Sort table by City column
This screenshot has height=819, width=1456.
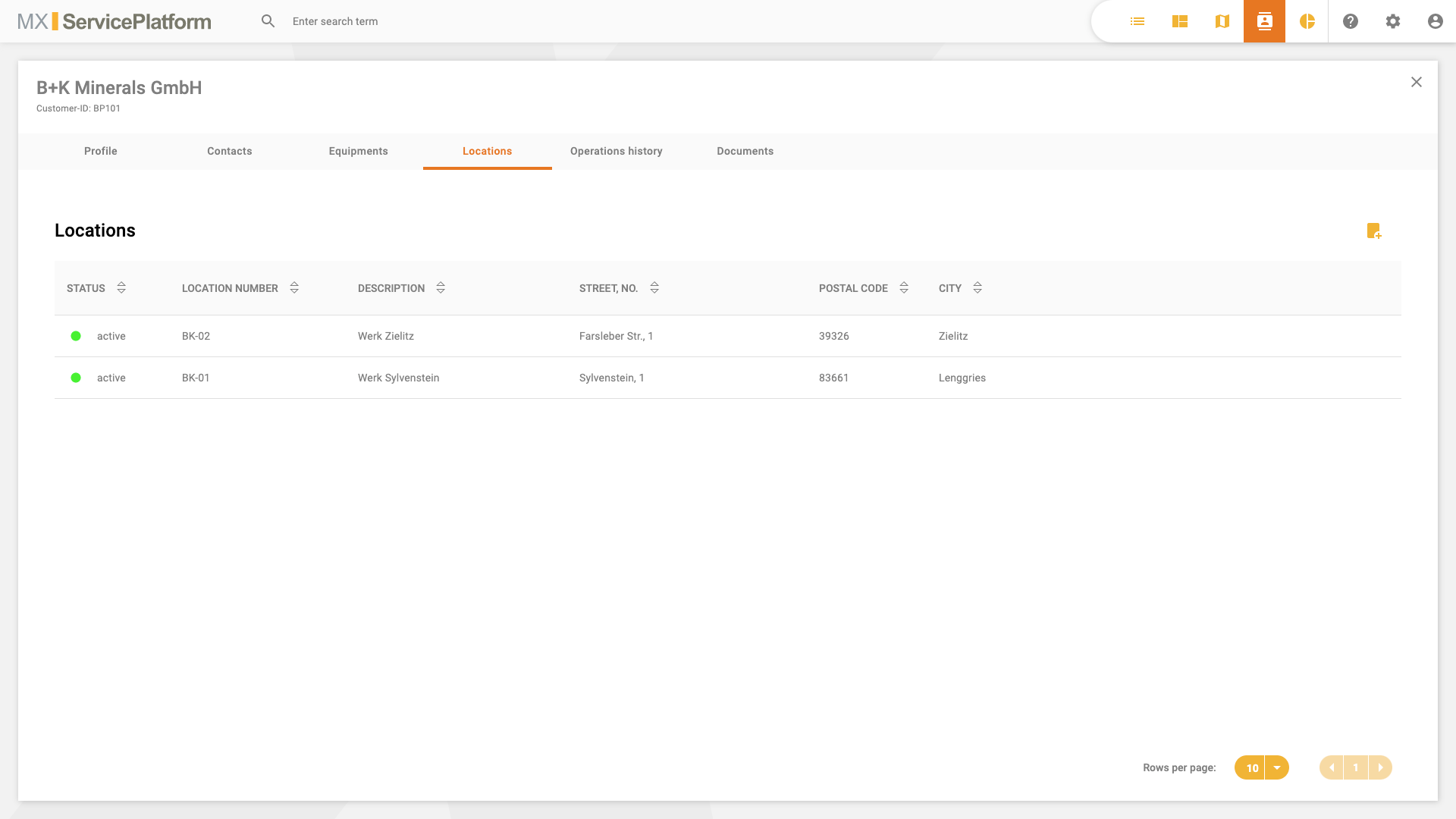pyautogui.click(x=977, y=288)
